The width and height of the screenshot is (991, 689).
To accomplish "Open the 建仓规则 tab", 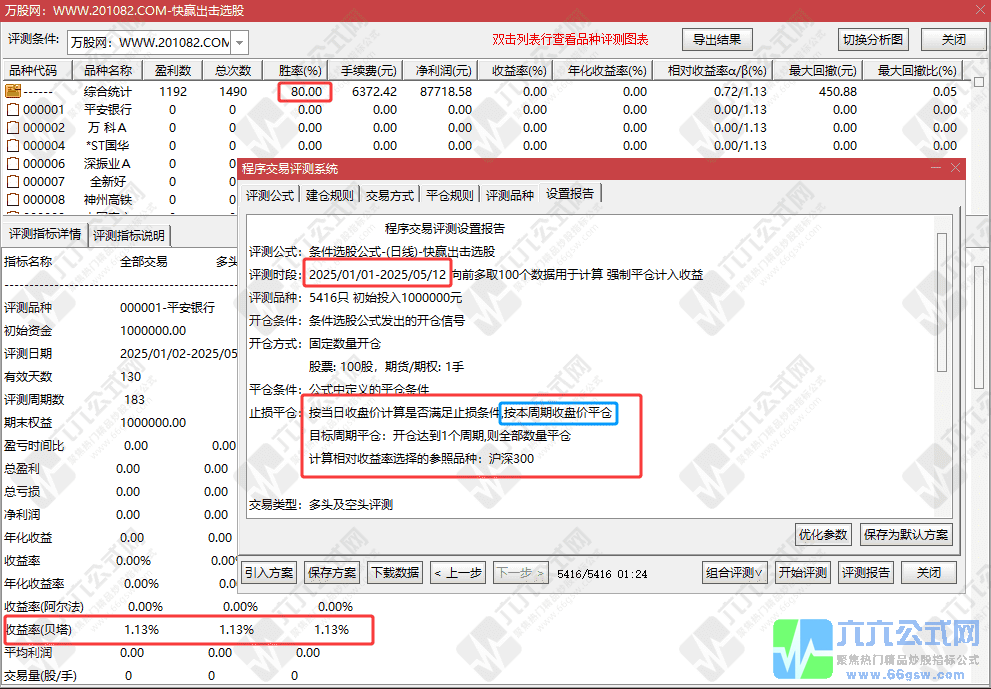I will click(329, 195).
